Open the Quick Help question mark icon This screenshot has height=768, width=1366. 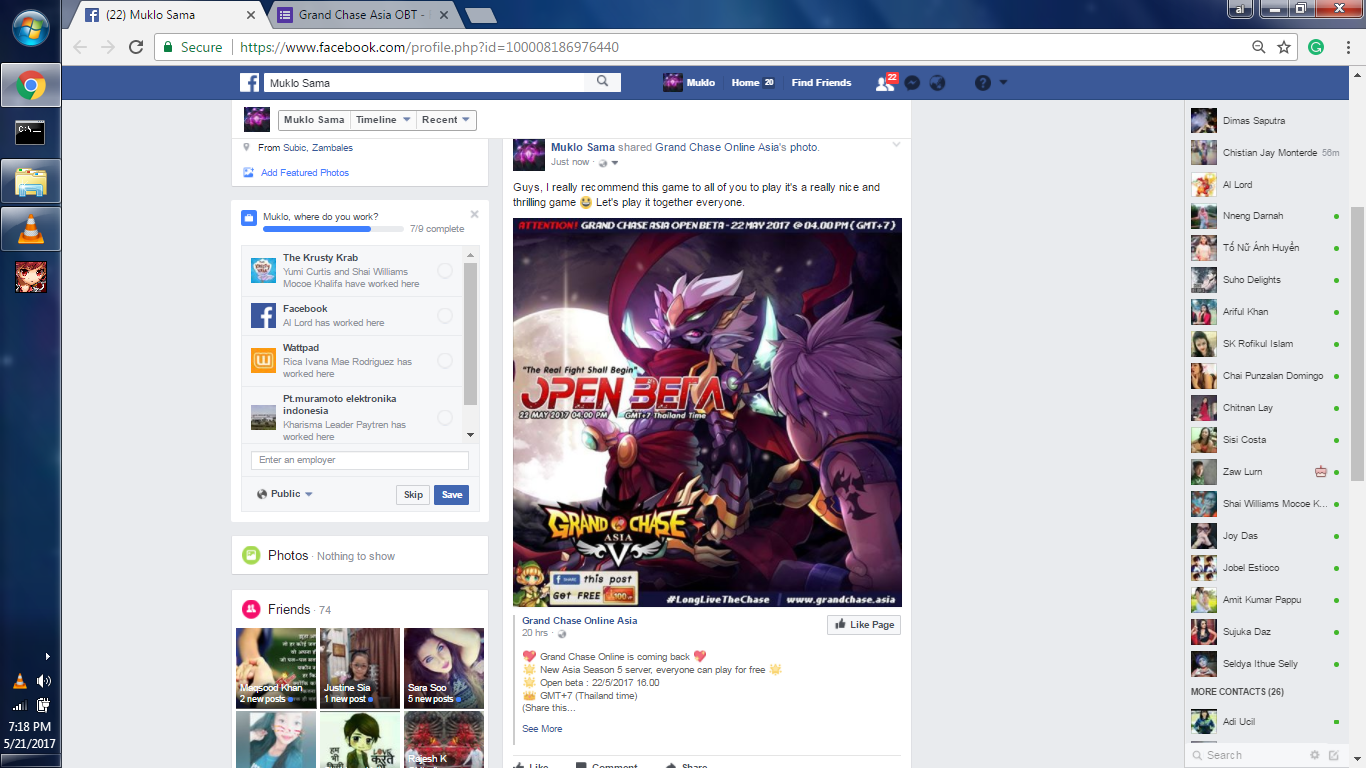pyautogui.click(x=983, y=83)
